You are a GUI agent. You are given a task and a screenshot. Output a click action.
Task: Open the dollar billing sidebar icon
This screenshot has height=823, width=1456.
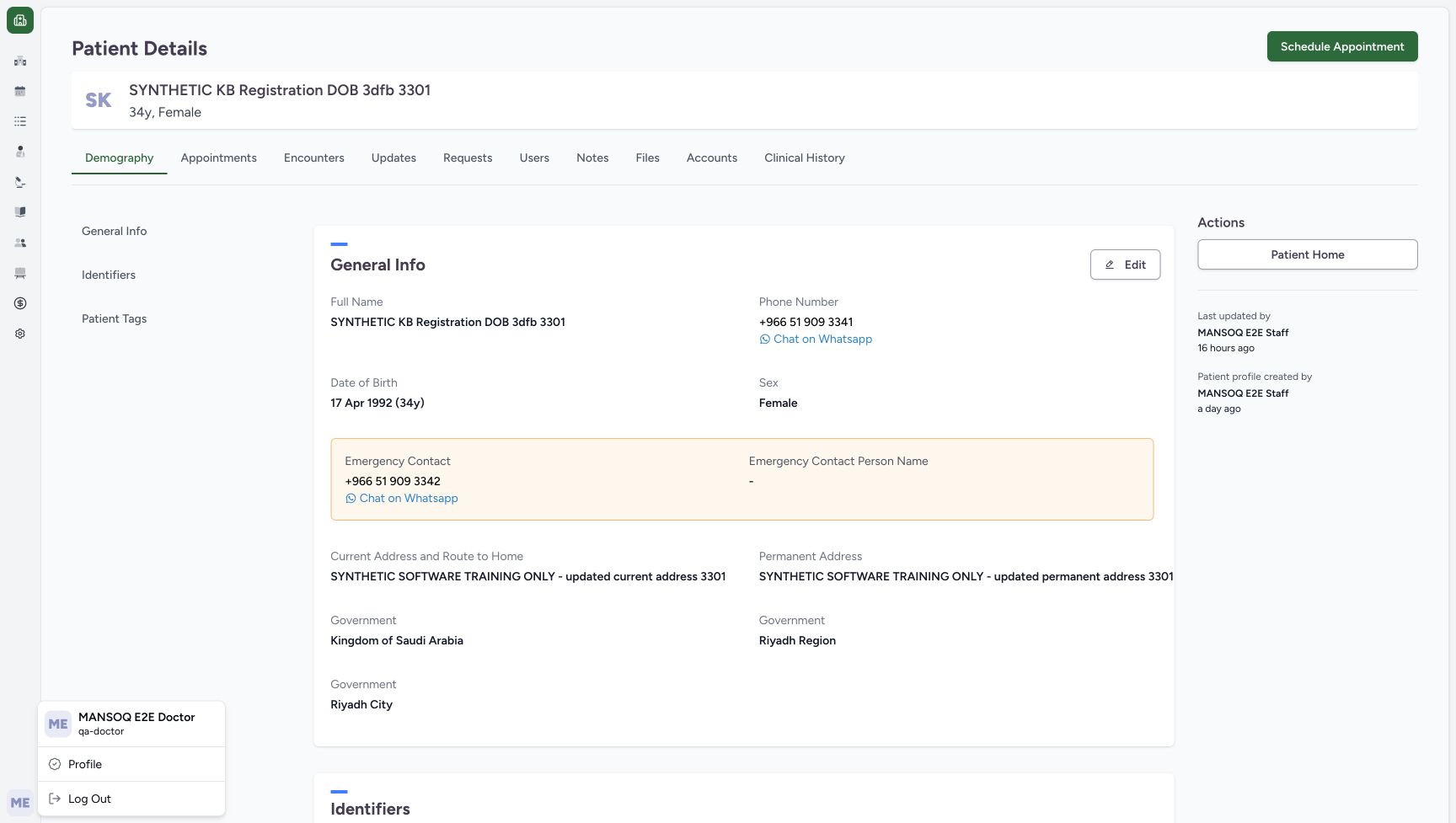pos(20,303)
